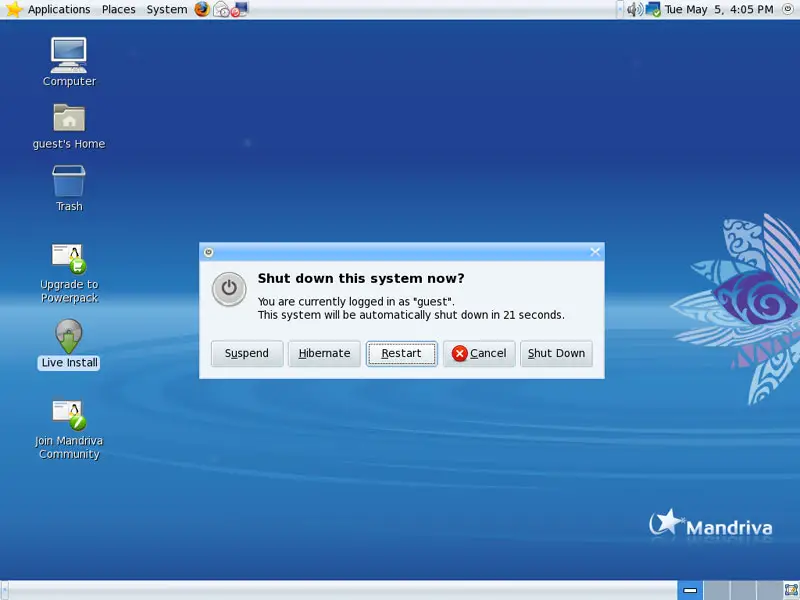Screen dimensions: 800x600
Task: Switch to the fourth workspace in pager
Action: 769,590
